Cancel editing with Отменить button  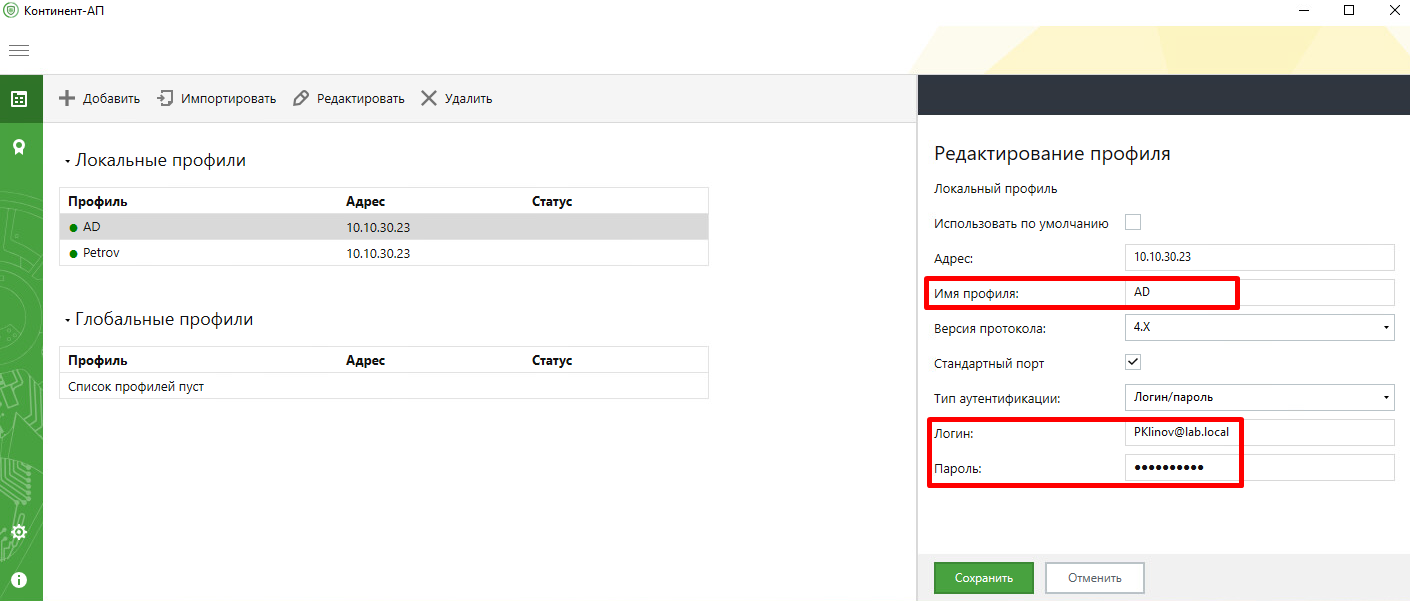1095,578
